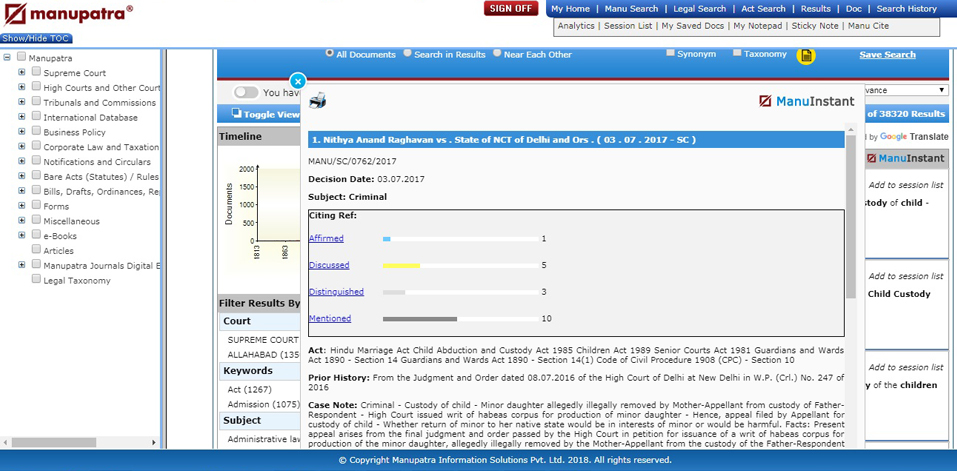Click the Save Search link
The height and width of the screenshot is (471, 957).
(x=887, y=54)
